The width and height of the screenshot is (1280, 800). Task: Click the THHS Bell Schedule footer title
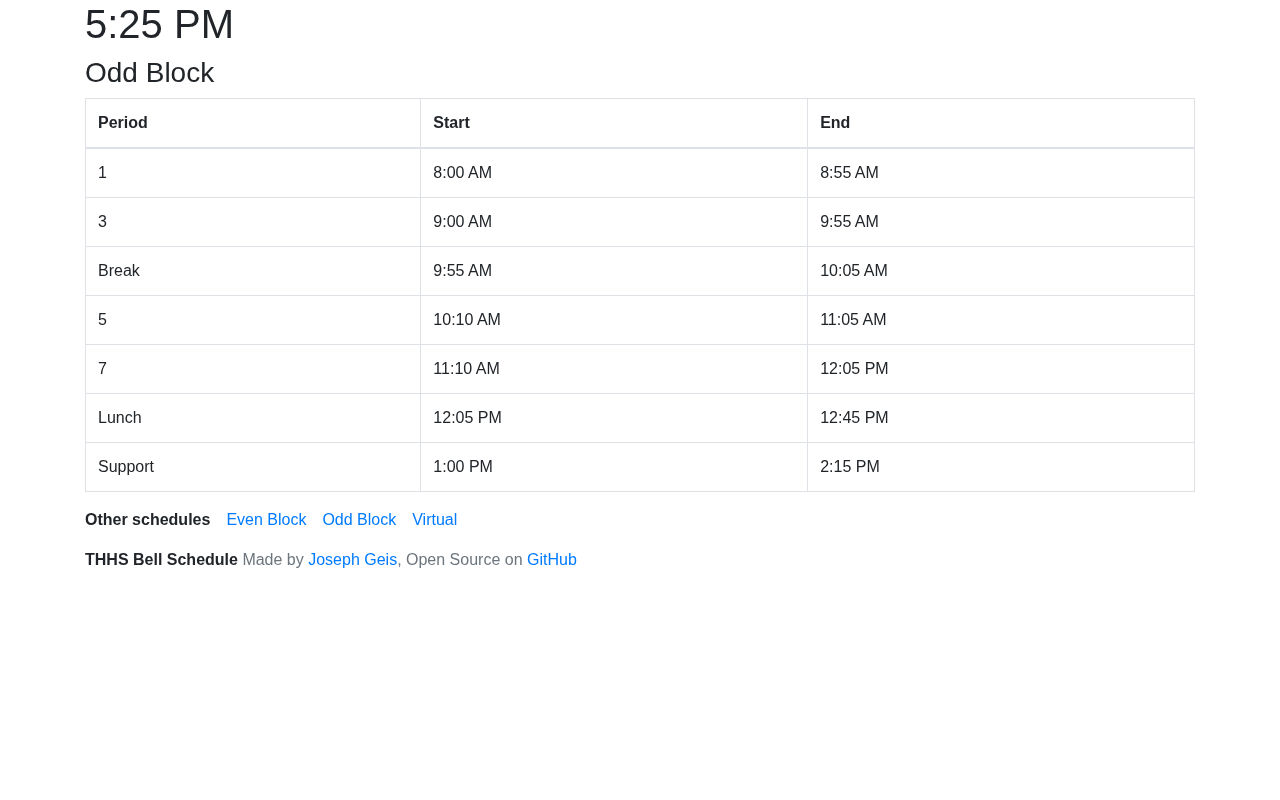(x=161, y=560)
